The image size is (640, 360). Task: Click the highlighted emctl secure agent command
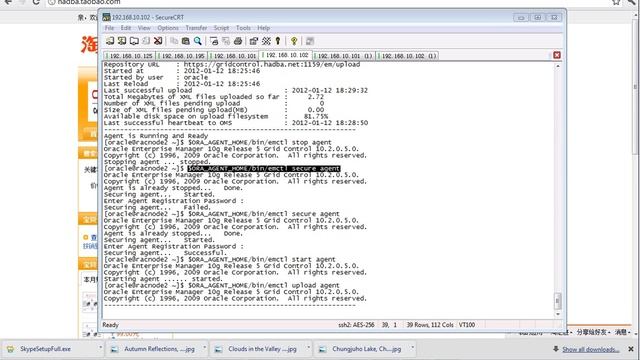264,168
